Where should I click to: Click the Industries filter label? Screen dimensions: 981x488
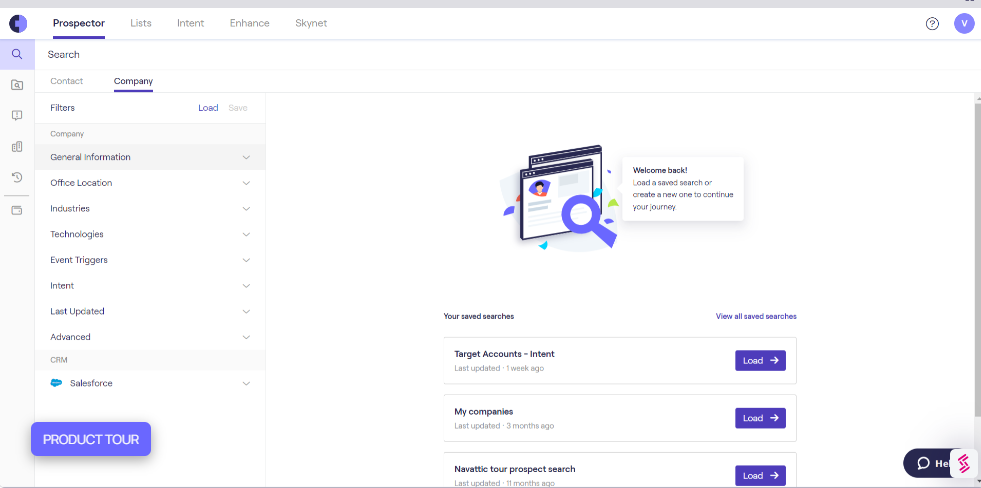pyautogui.click(x=70, y=209)
